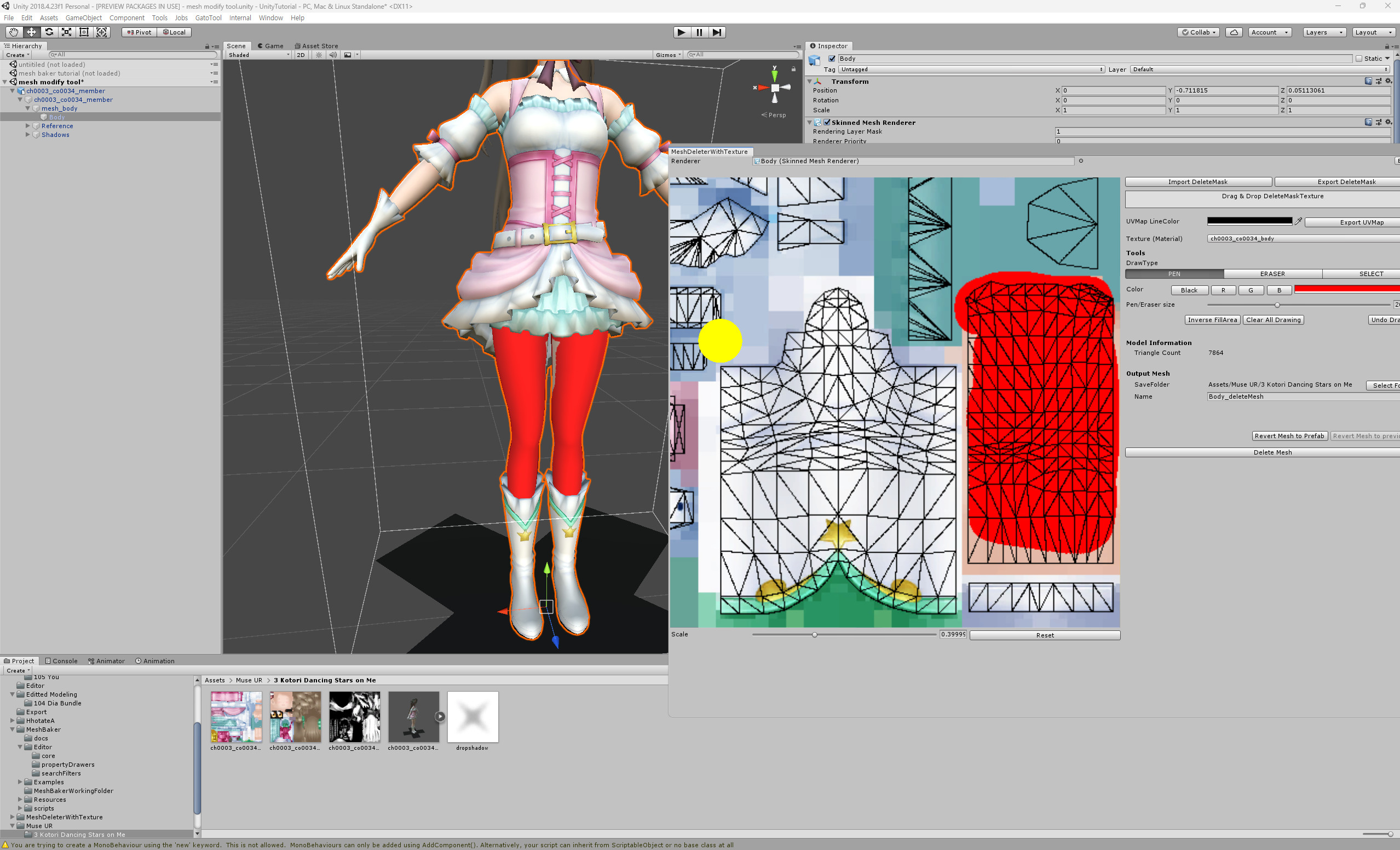Open the GatoTool menu
Image resolution: width=1400 pixels, height=850 pixels.
(208, 18)
